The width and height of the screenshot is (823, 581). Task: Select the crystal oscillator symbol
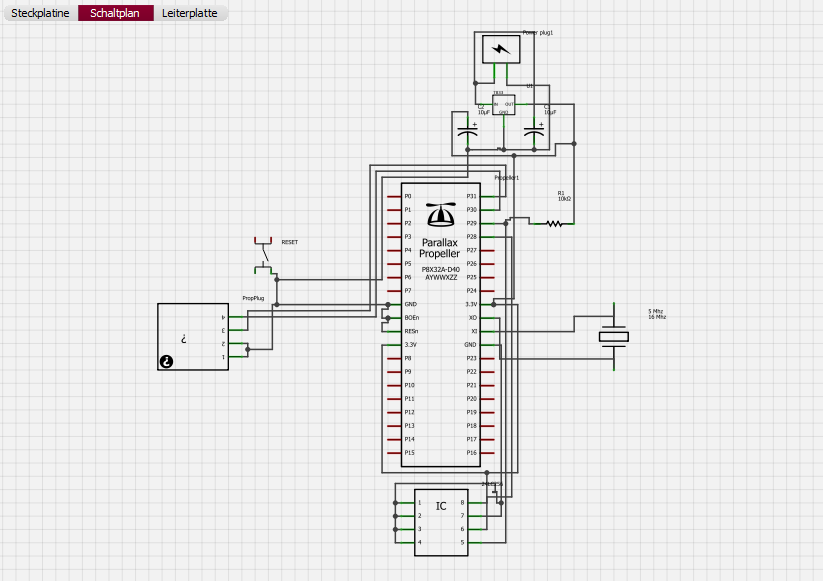point(614,337)
